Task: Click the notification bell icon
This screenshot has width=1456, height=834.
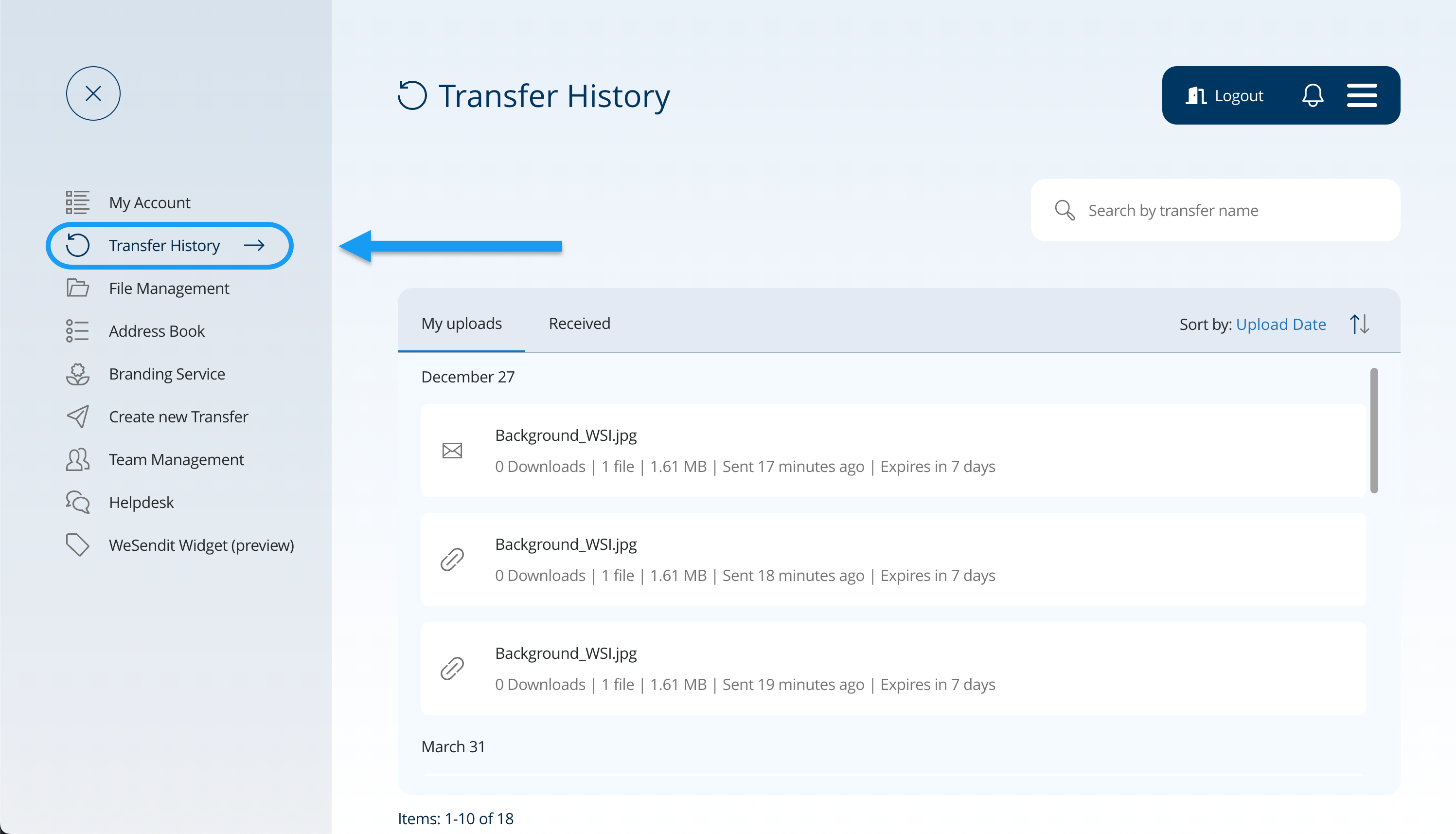Action: tap(1313, 95)
